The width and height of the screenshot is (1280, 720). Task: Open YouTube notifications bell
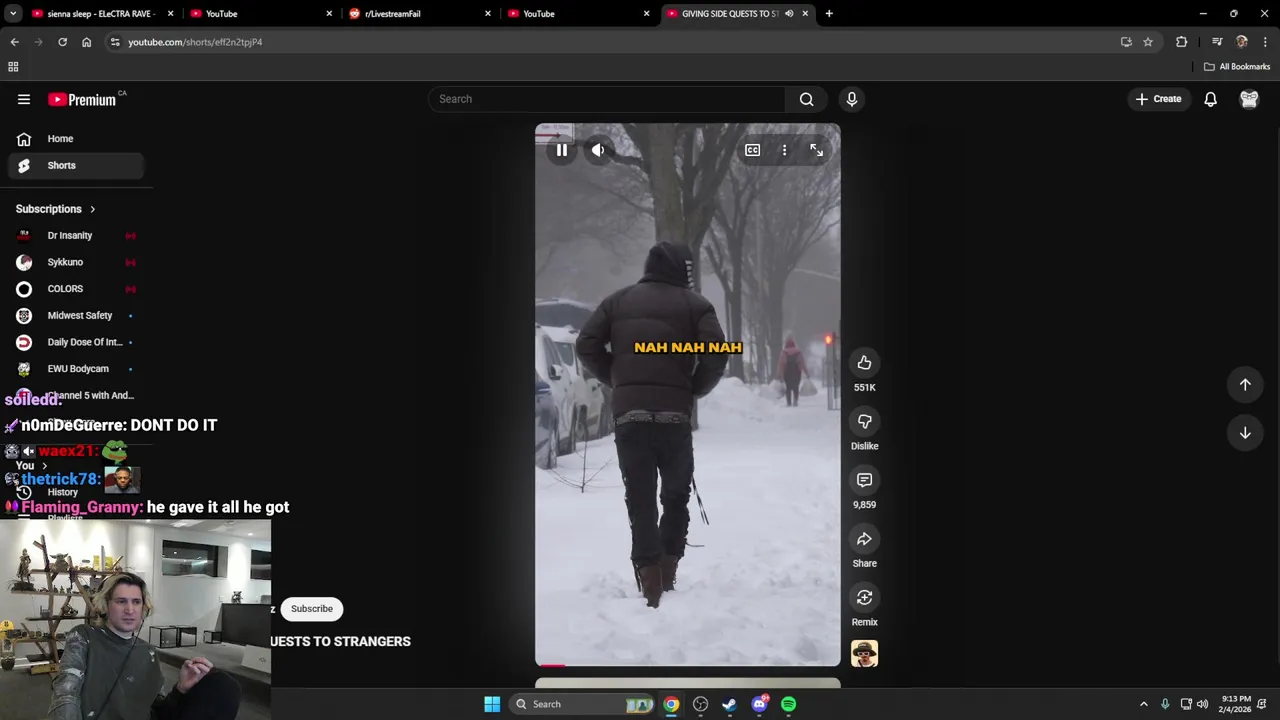(x=1210, y=99)
